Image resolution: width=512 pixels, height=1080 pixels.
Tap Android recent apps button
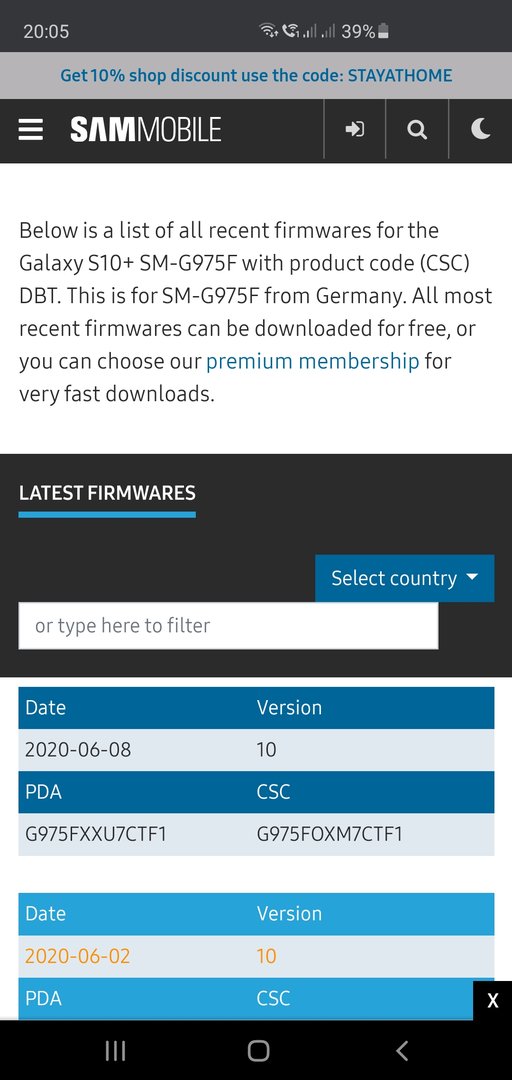115,1050
